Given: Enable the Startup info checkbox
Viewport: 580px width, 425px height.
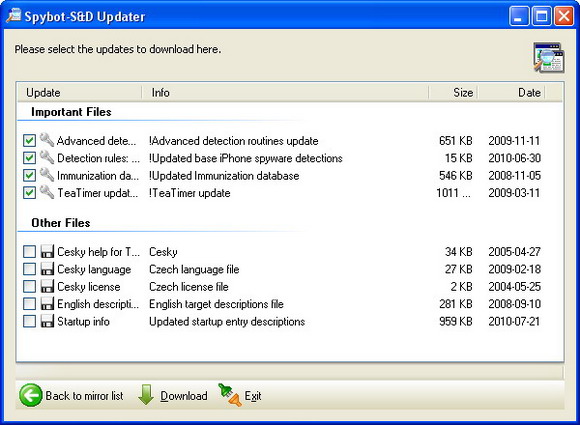Looking at the screenshot, I should pyautogui.click(x=29, y=321).
